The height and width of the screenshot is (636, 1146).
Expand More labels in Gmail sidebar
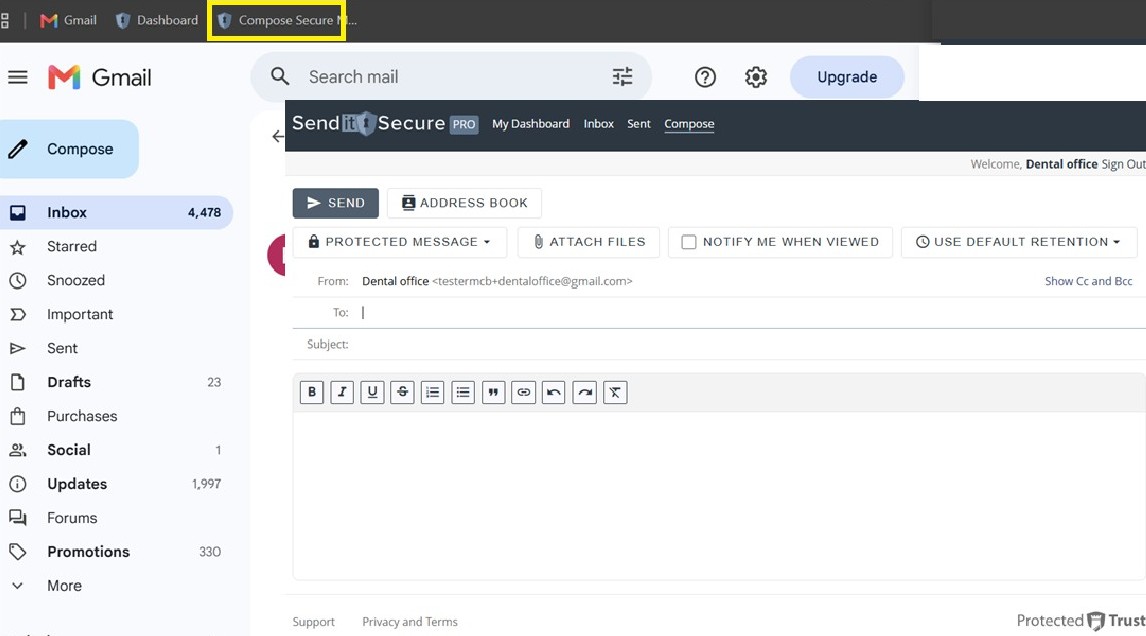pyautogui.click(x=64, y=586)
